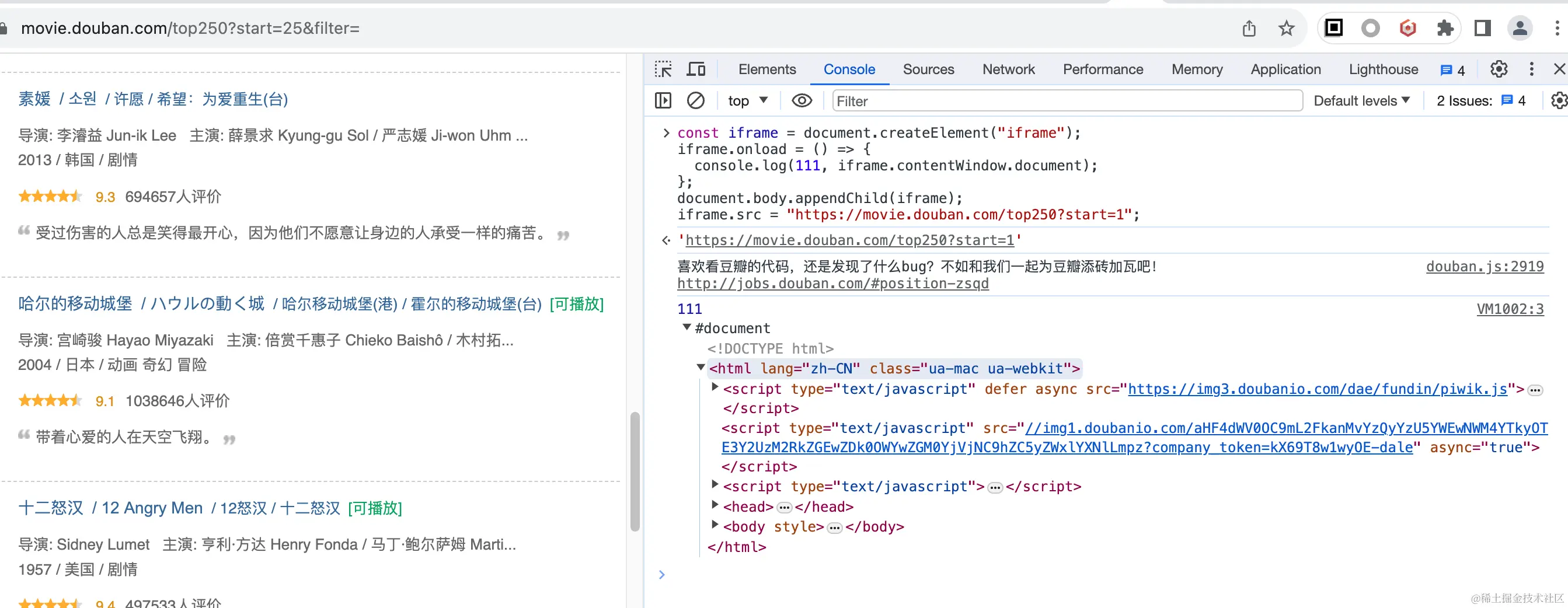This screenshot has height=608, width=1568.
Task: Activate the inspect element picker tool
Action: click(663, 69)
